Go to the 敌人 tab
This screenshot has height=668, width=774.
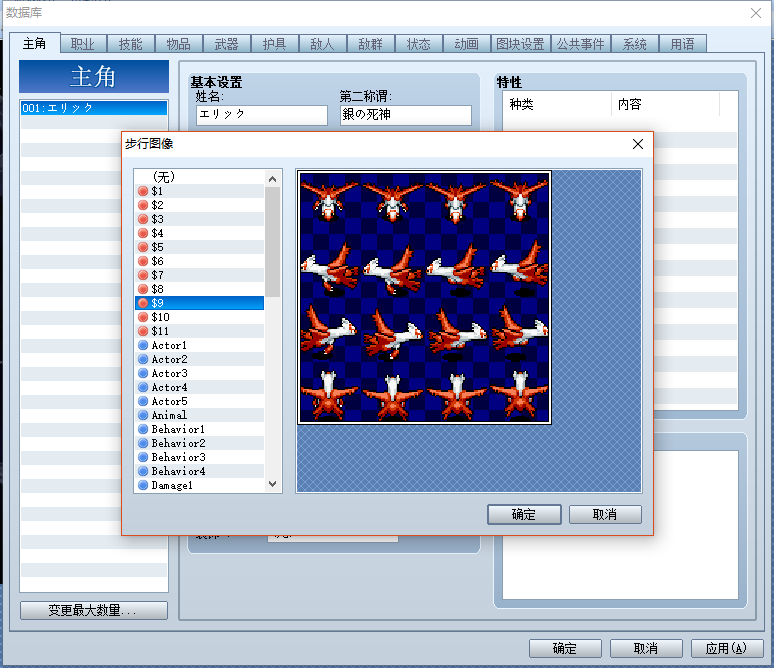click(x=322, y=44)
